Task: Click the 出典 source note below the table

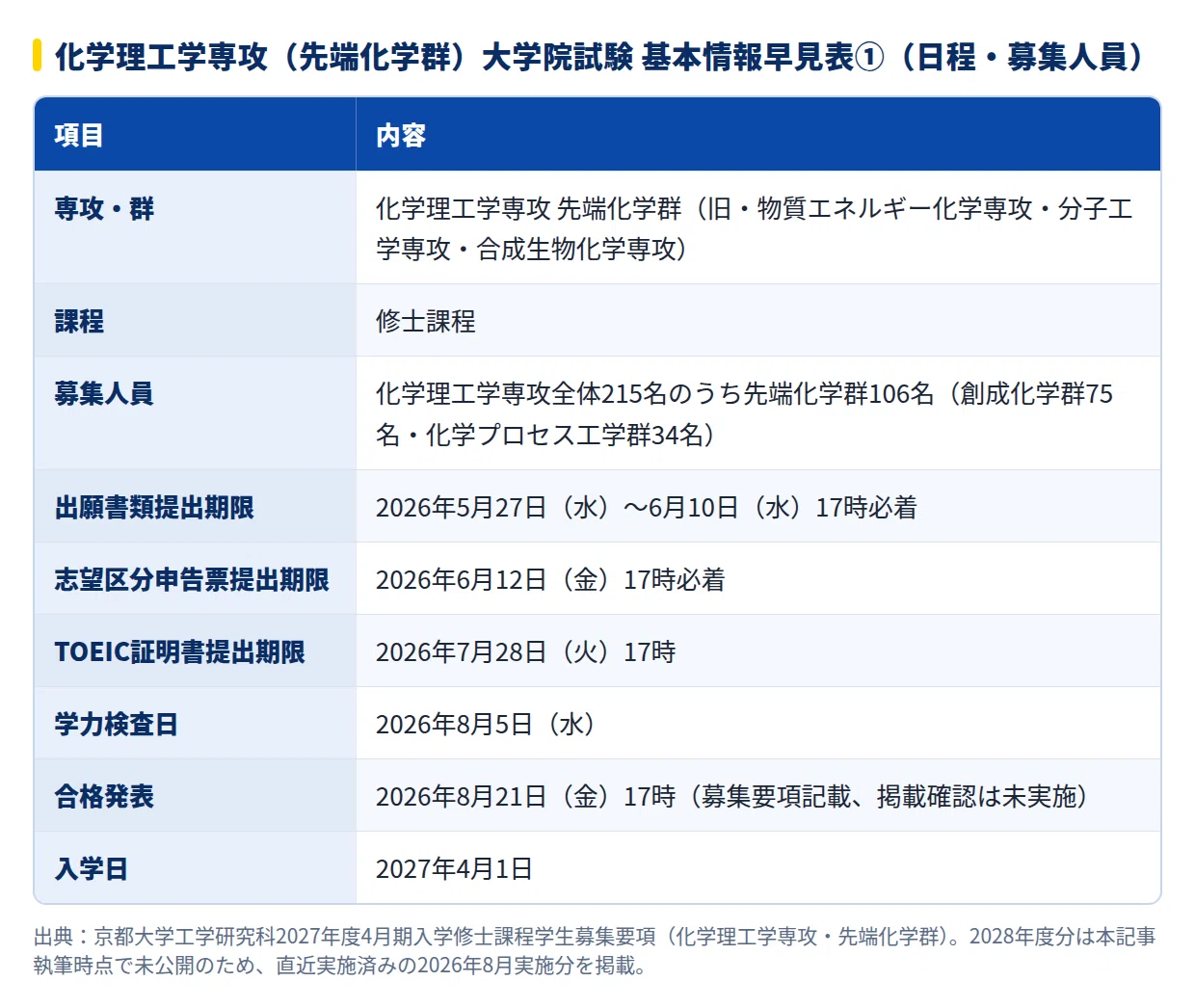Action: 595,950
